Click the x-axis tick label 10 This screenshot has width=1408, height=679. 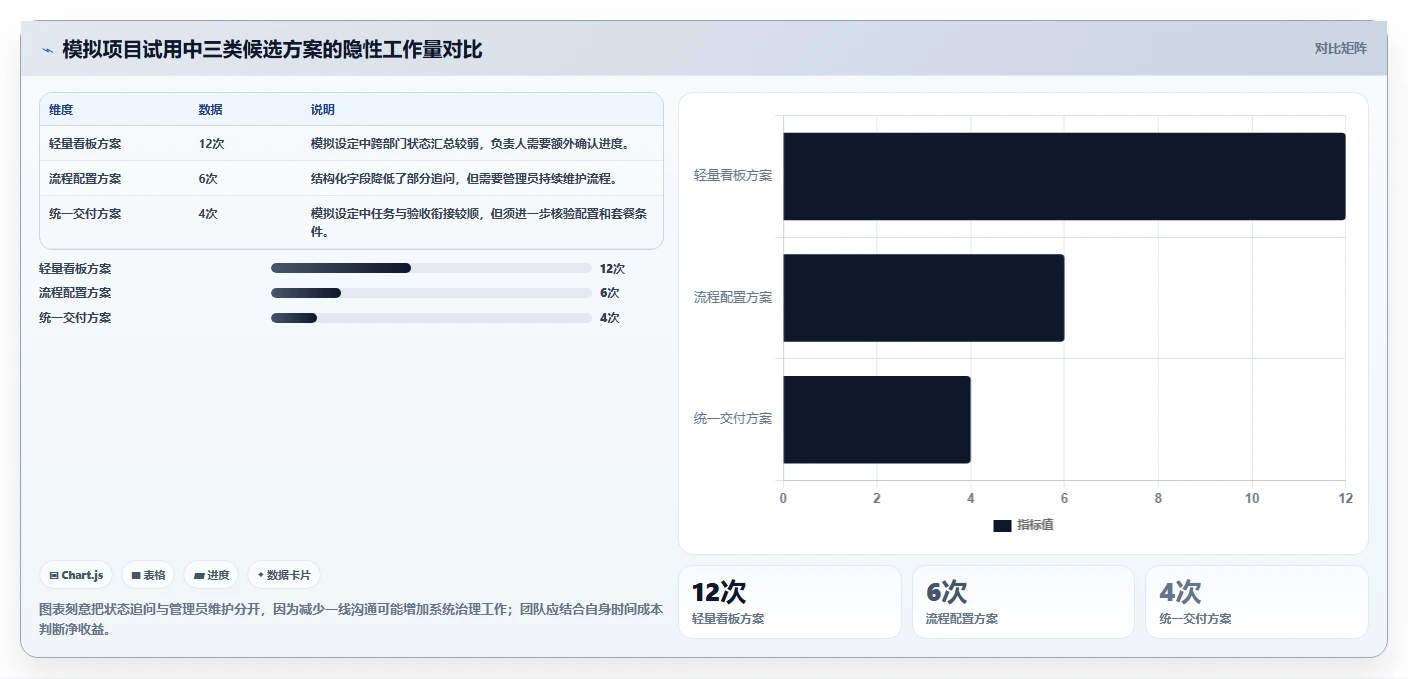1252,498
